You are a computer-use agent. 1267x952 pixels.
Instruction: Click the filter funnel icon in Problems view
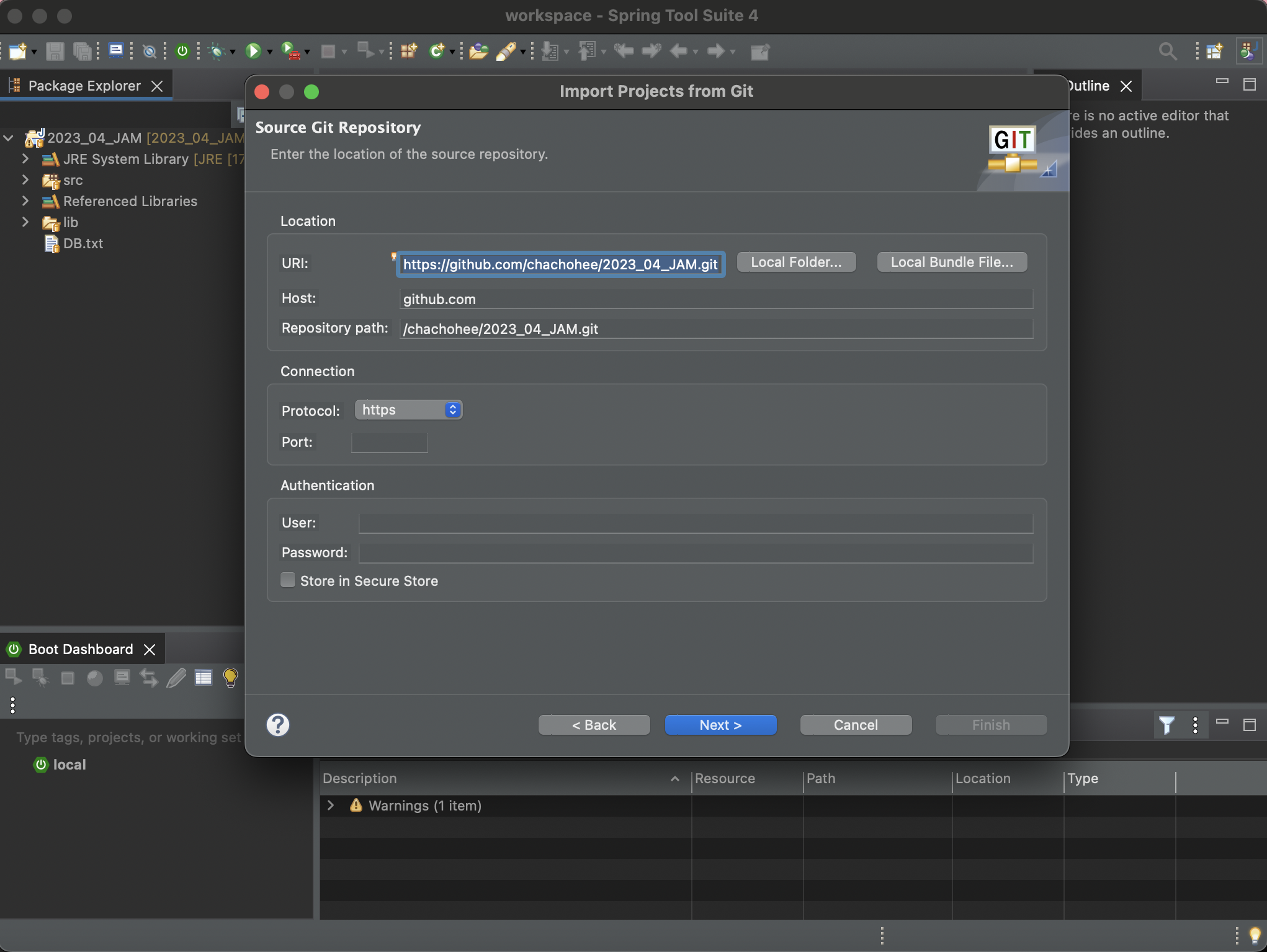[x=1166, y=725]
